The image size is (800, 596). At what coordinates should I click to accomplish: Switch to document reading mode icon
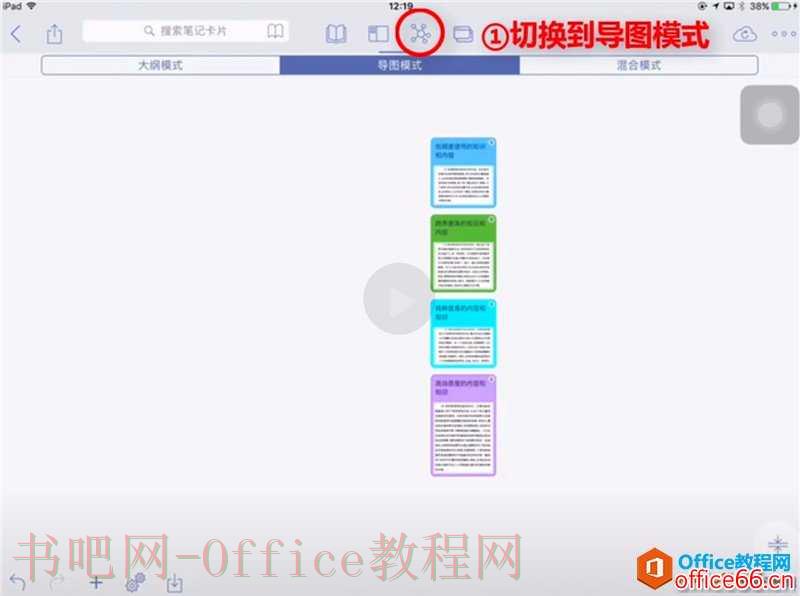point(336,34)
